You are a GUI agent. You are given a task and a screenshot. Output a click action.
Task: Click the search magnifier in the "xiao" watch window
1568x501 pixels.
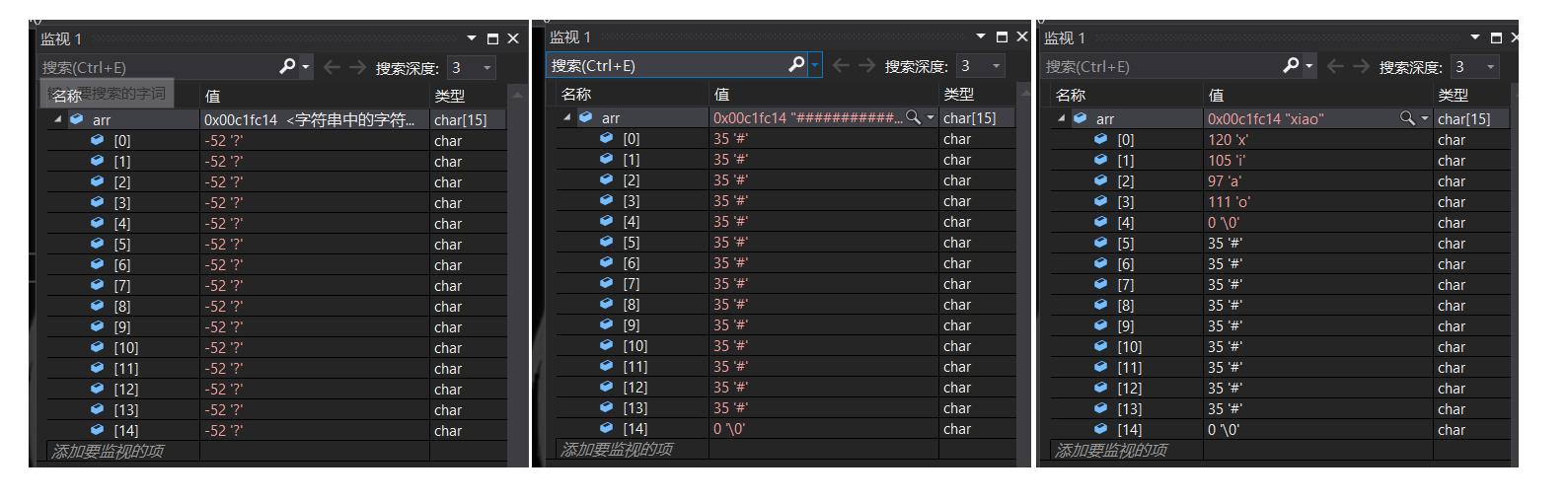(1291, 65)
